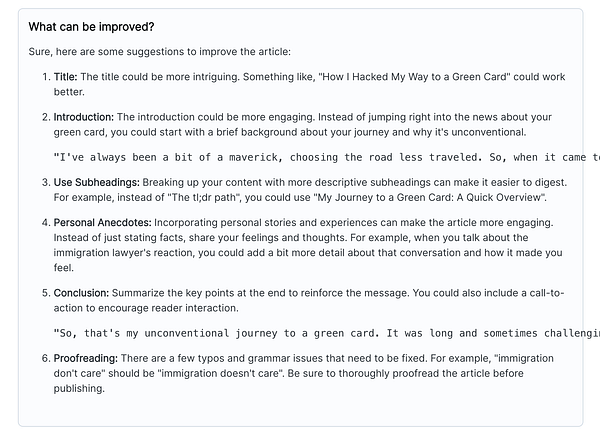This screenshot has width=600, height=435.
Task: Select the bold 'Use Subheadings:' label
Action: point(96,182)
